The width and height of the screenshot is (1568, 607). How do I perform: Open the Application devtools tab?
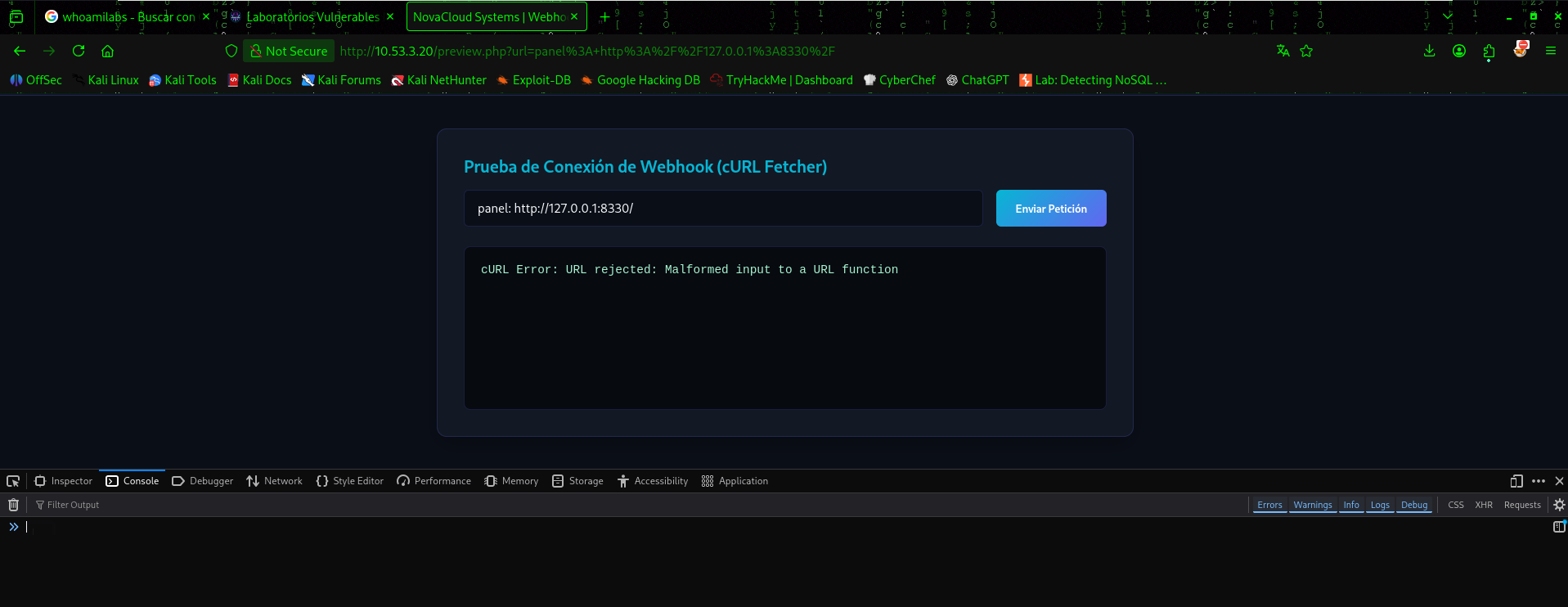tap(735, 481)
